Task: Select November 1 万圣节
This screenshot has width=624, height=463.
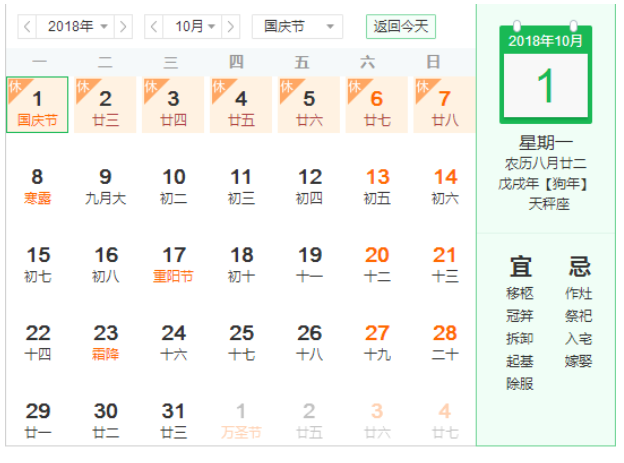Action: pos(241,420)
